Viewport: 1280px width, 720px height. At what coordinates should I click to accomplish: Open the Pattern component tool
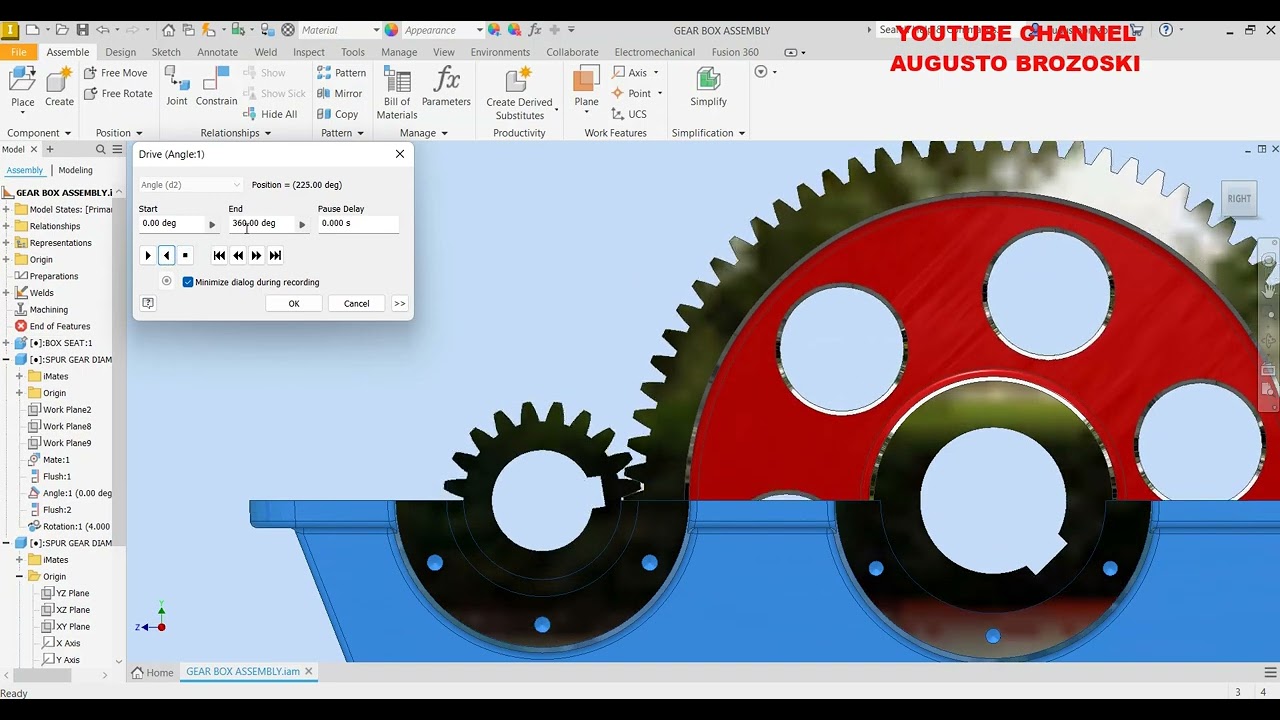click(341, 73)
